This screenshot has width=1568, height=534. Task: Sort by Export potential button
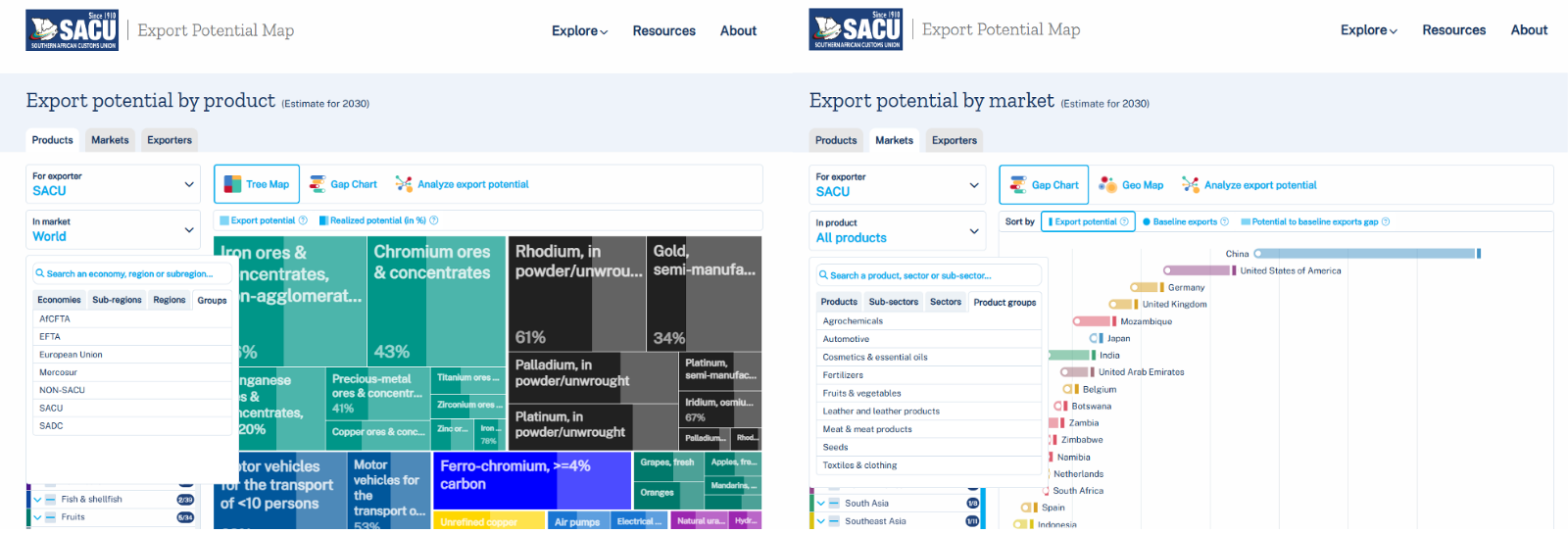click(x=1088, y=221)
